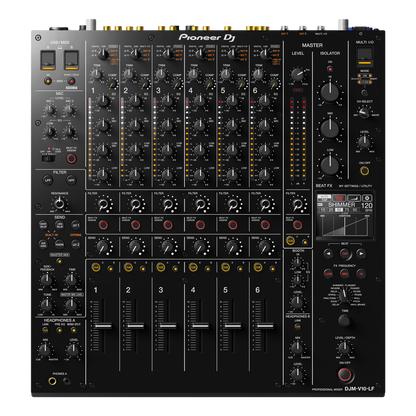Adjust the MIC 1 level knob
The height and width of the screenshot is (416, 416).
[50, 109]
